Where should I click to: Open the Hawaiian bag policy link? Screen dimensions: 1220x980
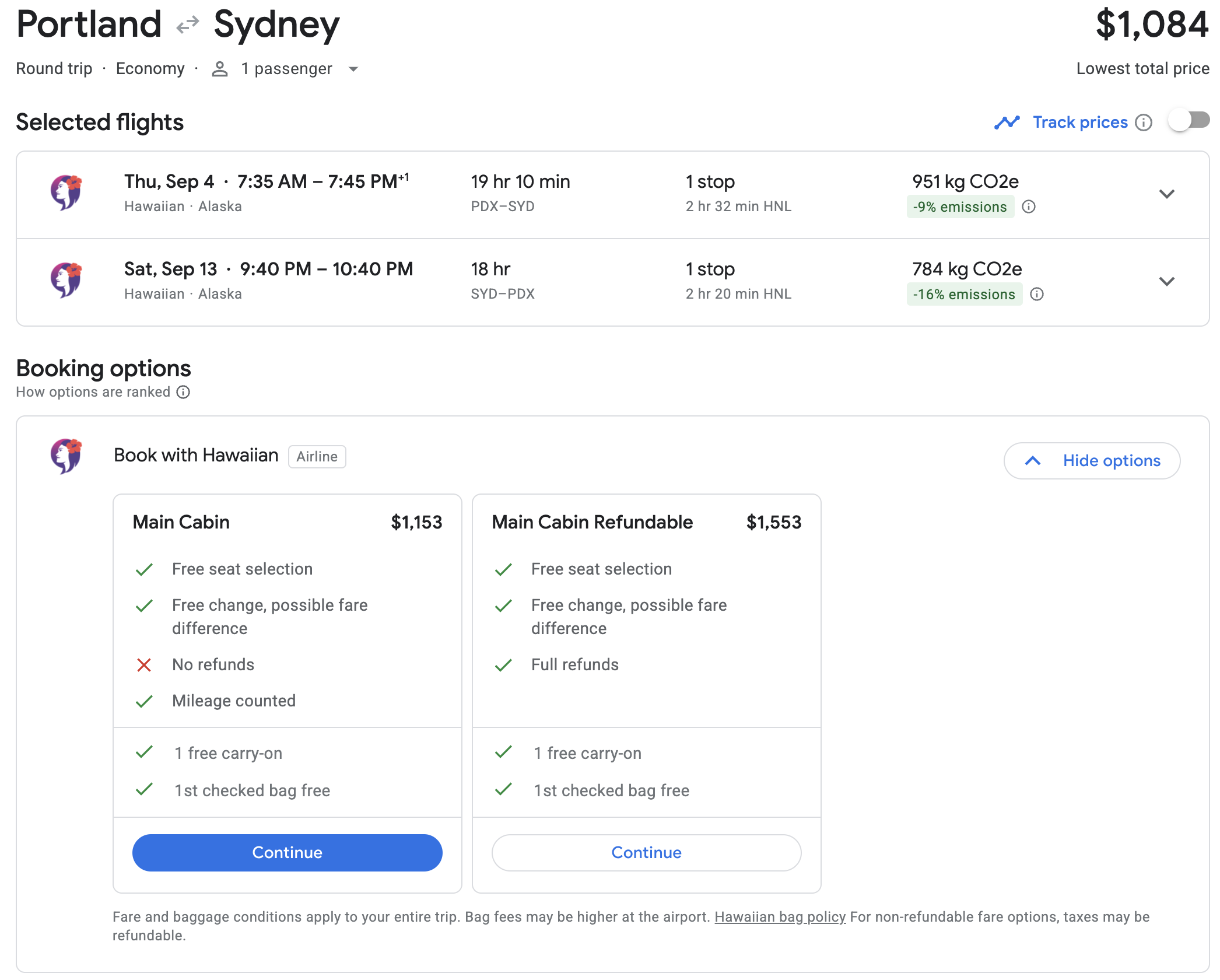[x=780, y=917]
